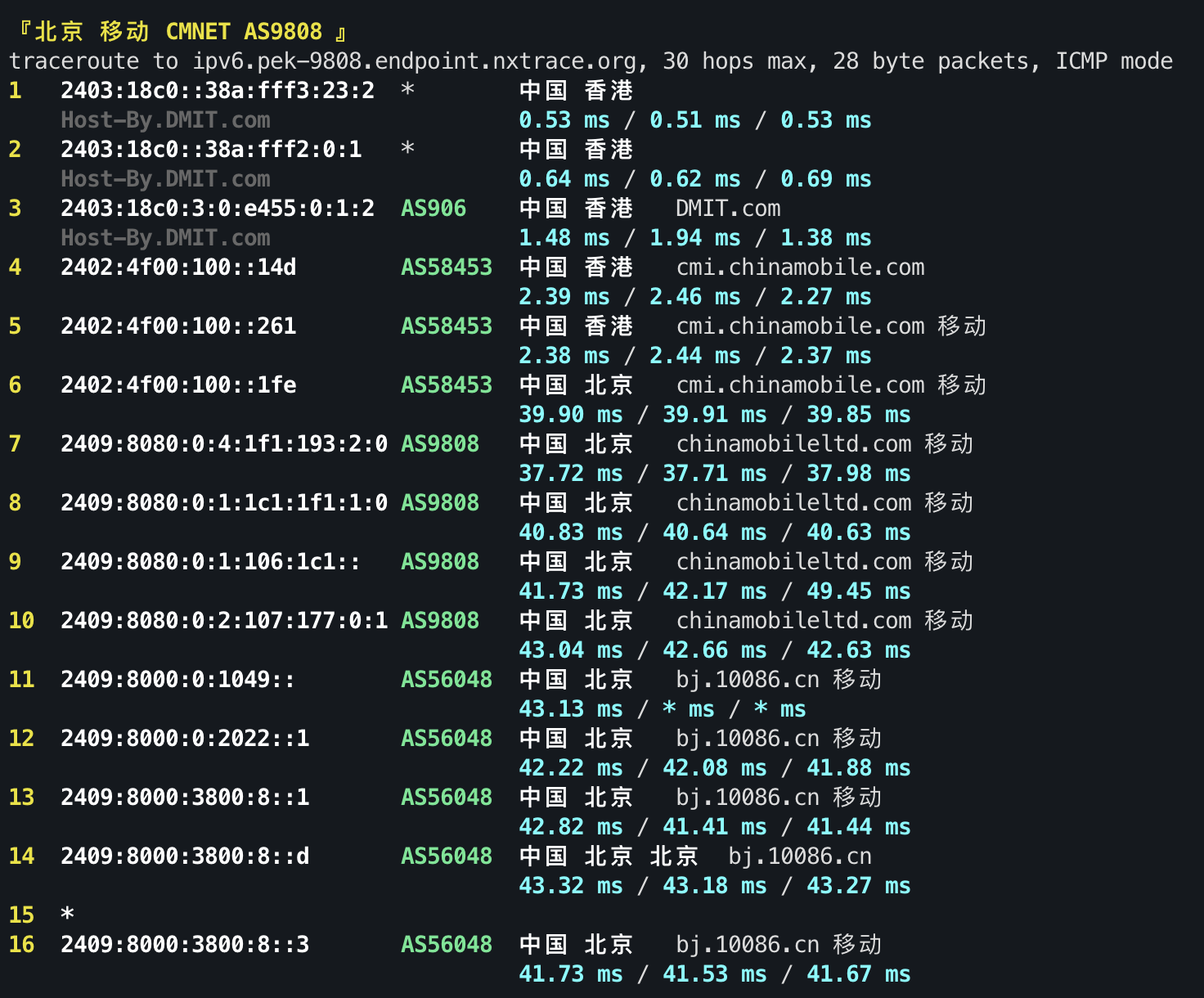Image resolution: width=1204 pixels, height=998 pixels.
Task: Click hop 3 address 2403:18c0:3:0:e455:0:1:2
Action: click(x=218, y=208)
